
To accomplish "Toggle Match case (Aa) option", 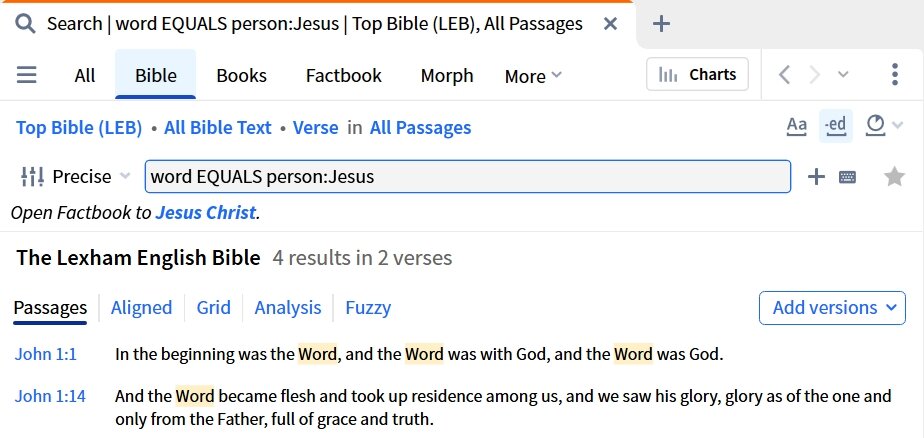I will tap(797, 126).
